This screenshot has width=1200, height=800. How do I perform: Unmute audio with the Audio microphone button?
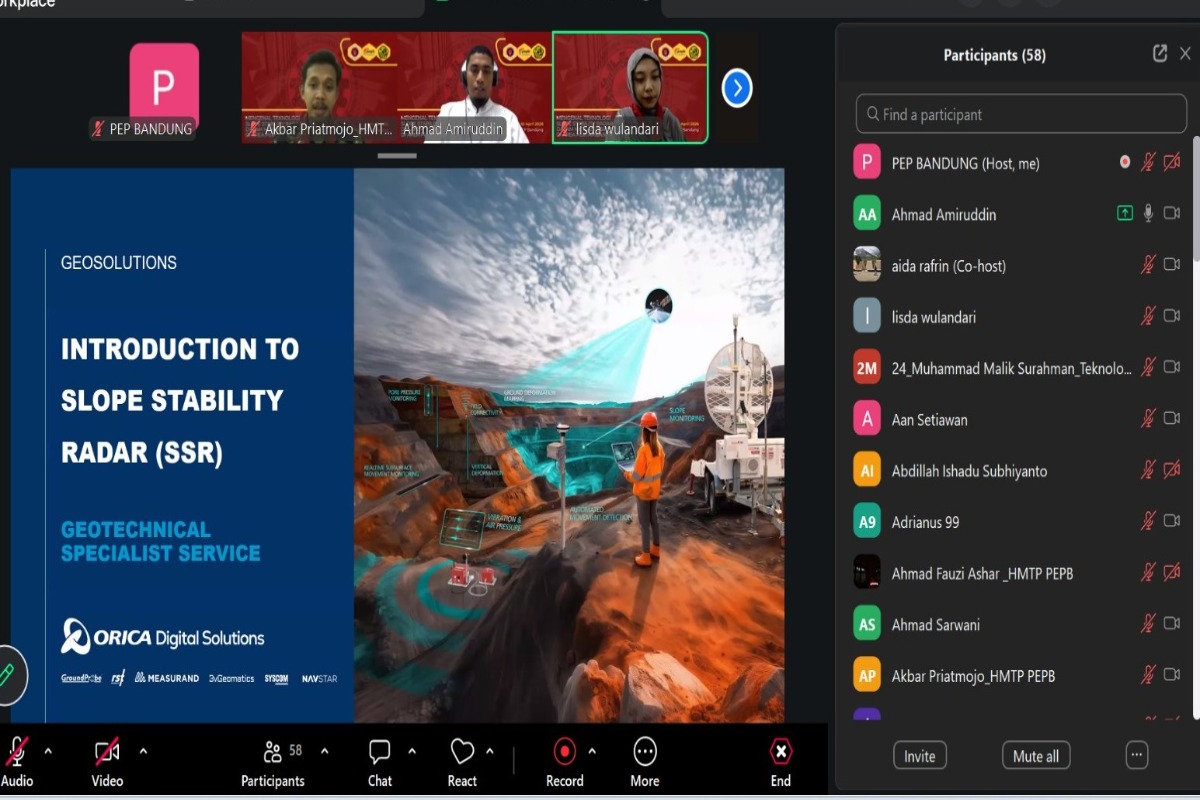(17, 752)
